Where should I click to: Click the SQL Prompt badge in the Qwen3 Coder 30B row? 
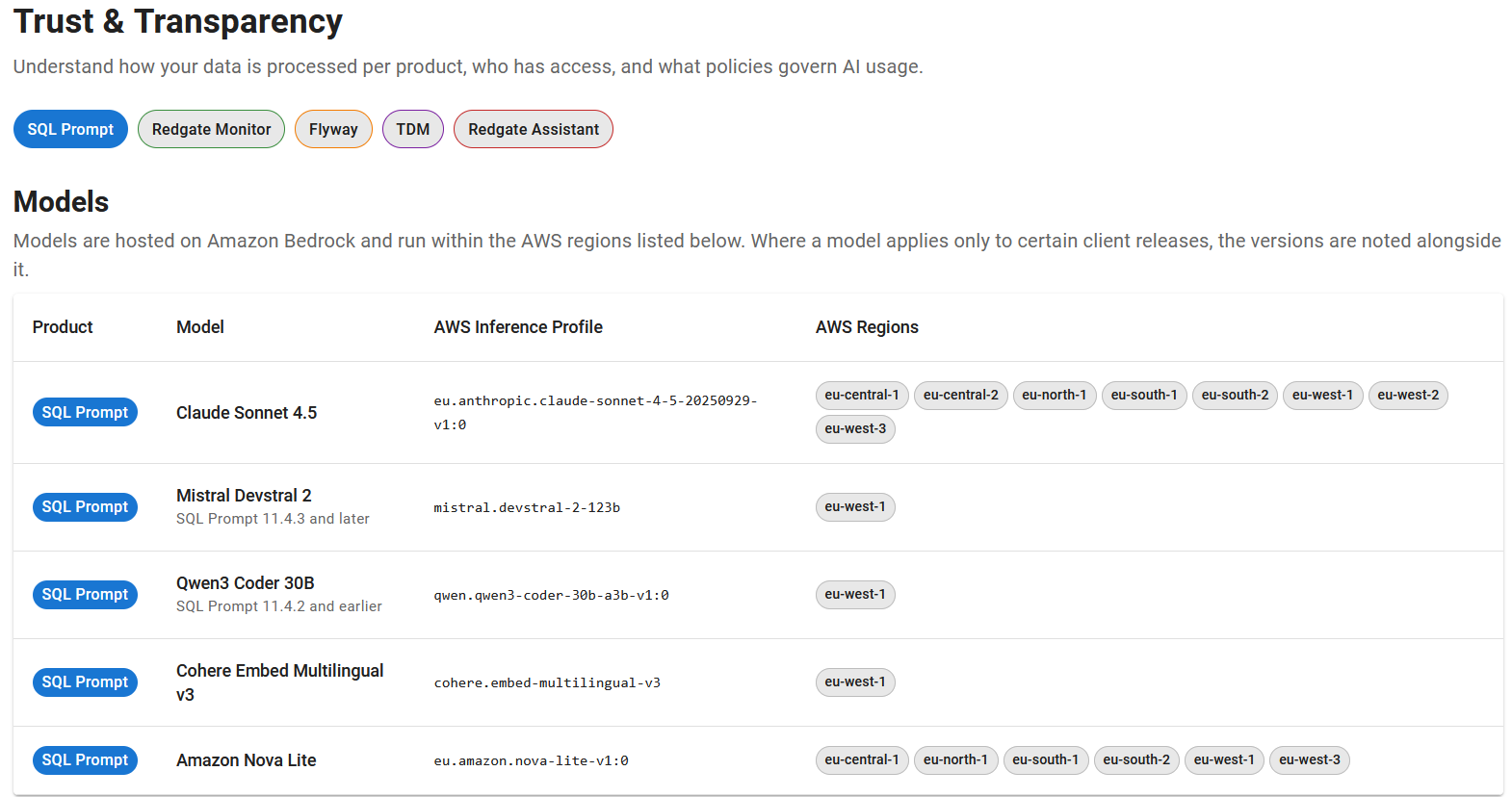click(85, 594)
